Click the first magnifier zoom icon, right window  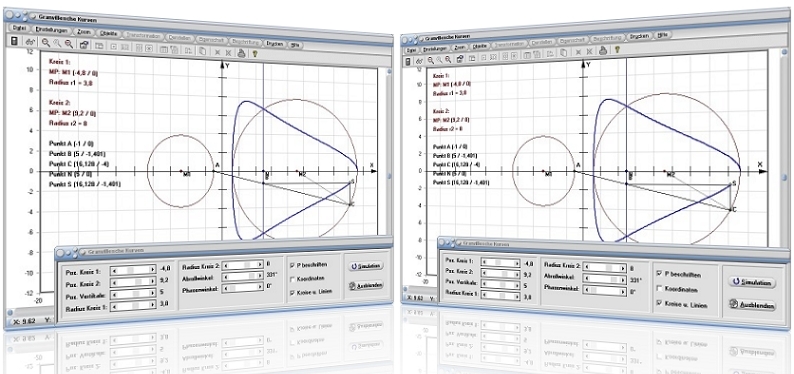click(x=430, y=60)
